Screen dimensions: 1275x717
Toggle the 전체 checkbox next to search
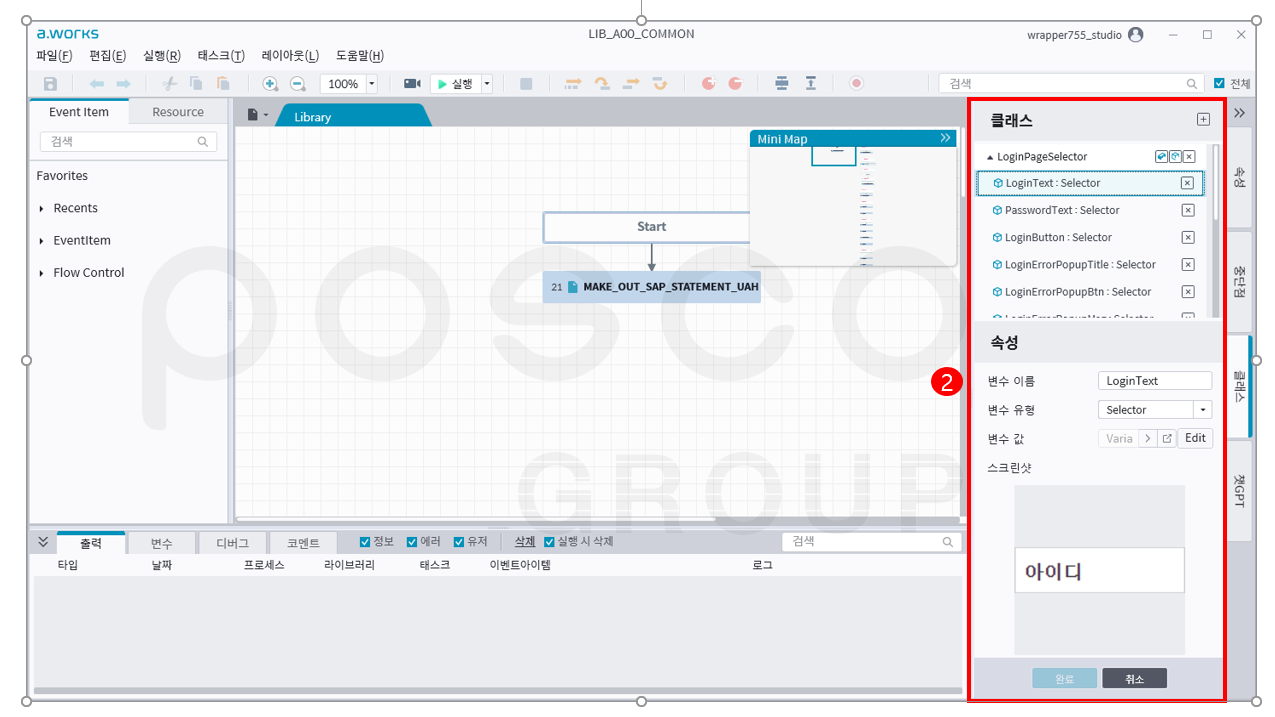point(1219,84)
